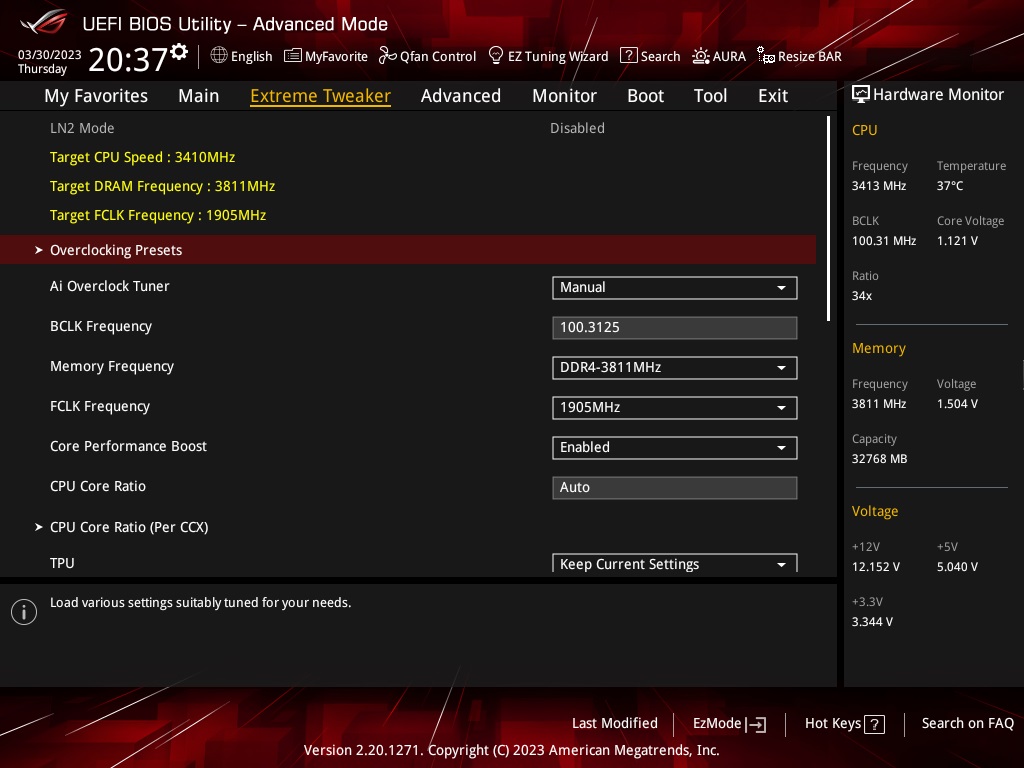Open AURA lighting icon
The height and width of the screenshot is (768, 1024).
click(701, 56)
